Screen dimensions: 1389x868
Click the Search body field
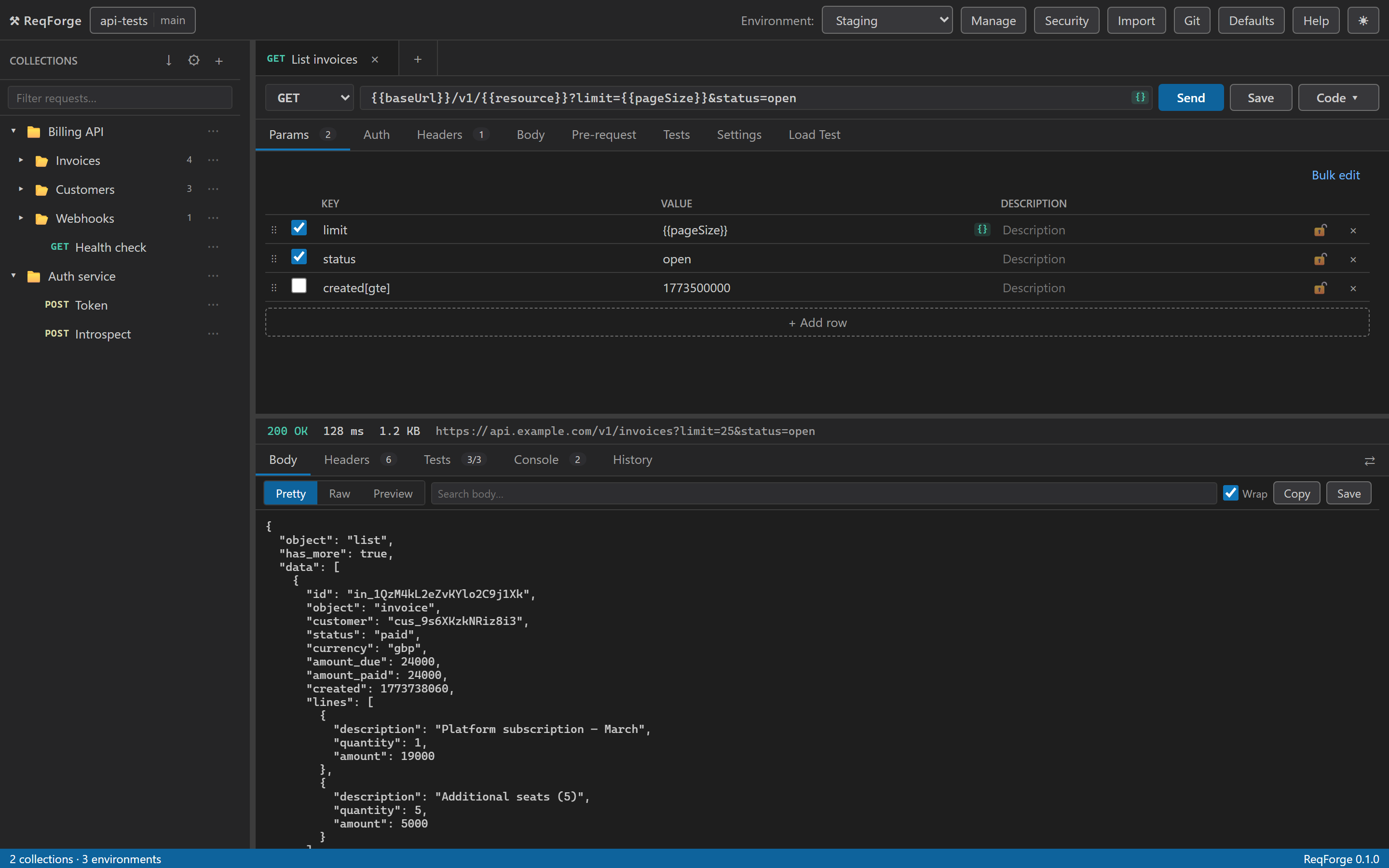823,494
